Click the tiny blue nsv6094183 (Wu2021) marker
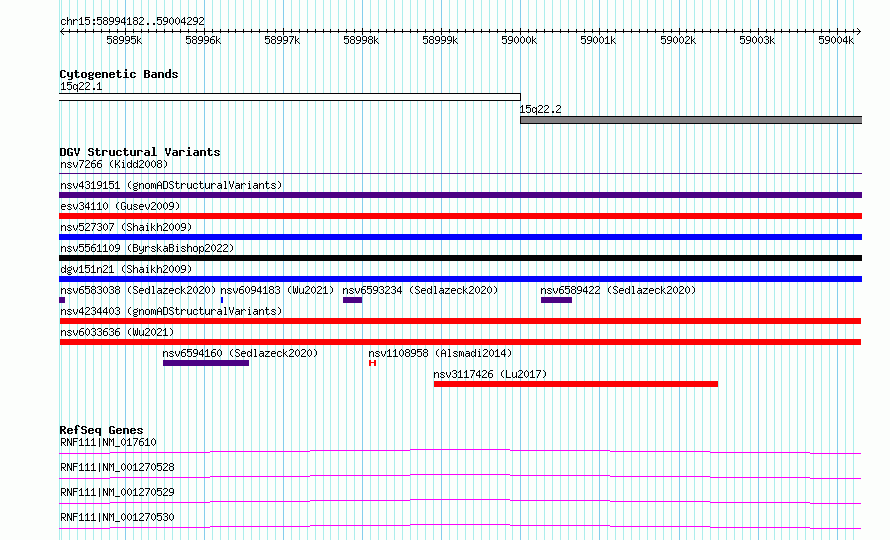890x540 pixels. tap(222, 300)
